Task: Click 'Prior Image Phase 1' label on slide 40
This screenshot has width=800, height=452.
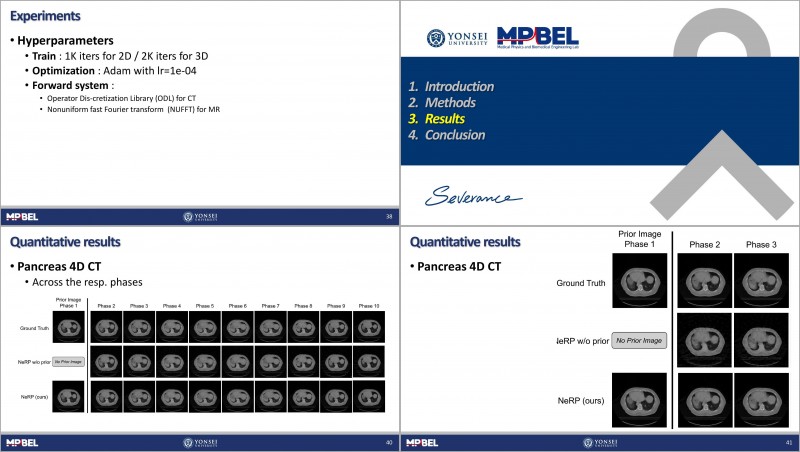Action: pyautogui.click(x=68, y=303)
